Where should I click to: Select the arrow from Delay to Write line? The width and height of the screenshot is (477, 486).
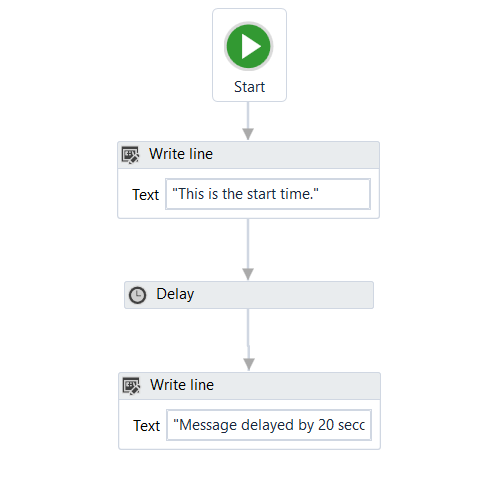249,340
